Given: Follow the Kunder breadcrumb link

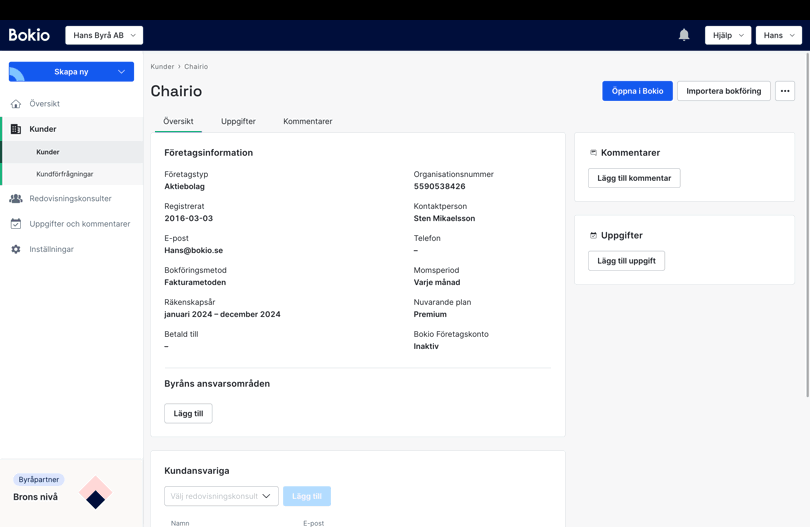Looking at the screenshot, I should click(x=162, y=67).
